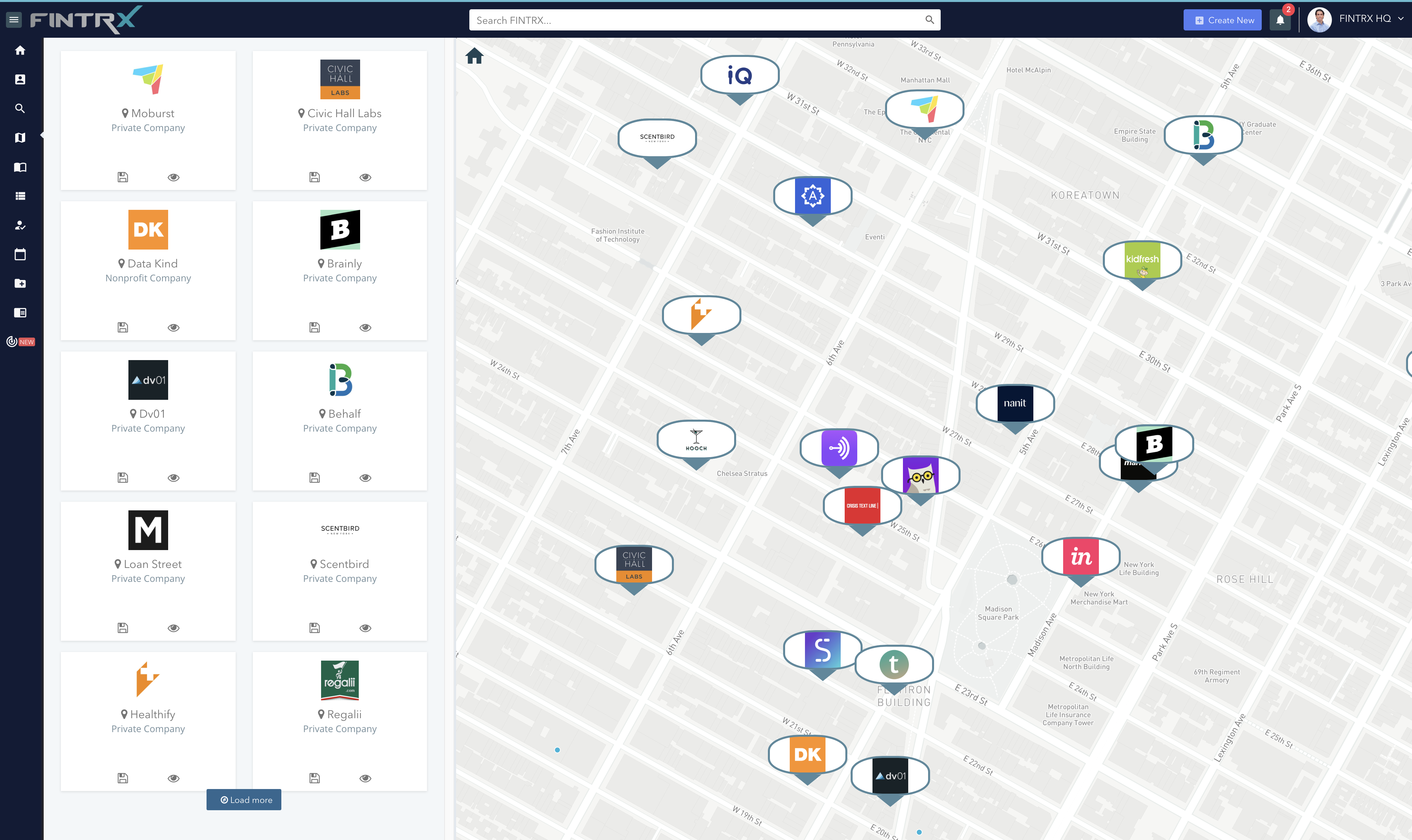Image resolution: width=1412 pixels, height=840 pixels.
Task: Save the Data Kind card
Action: pos(123,327)
